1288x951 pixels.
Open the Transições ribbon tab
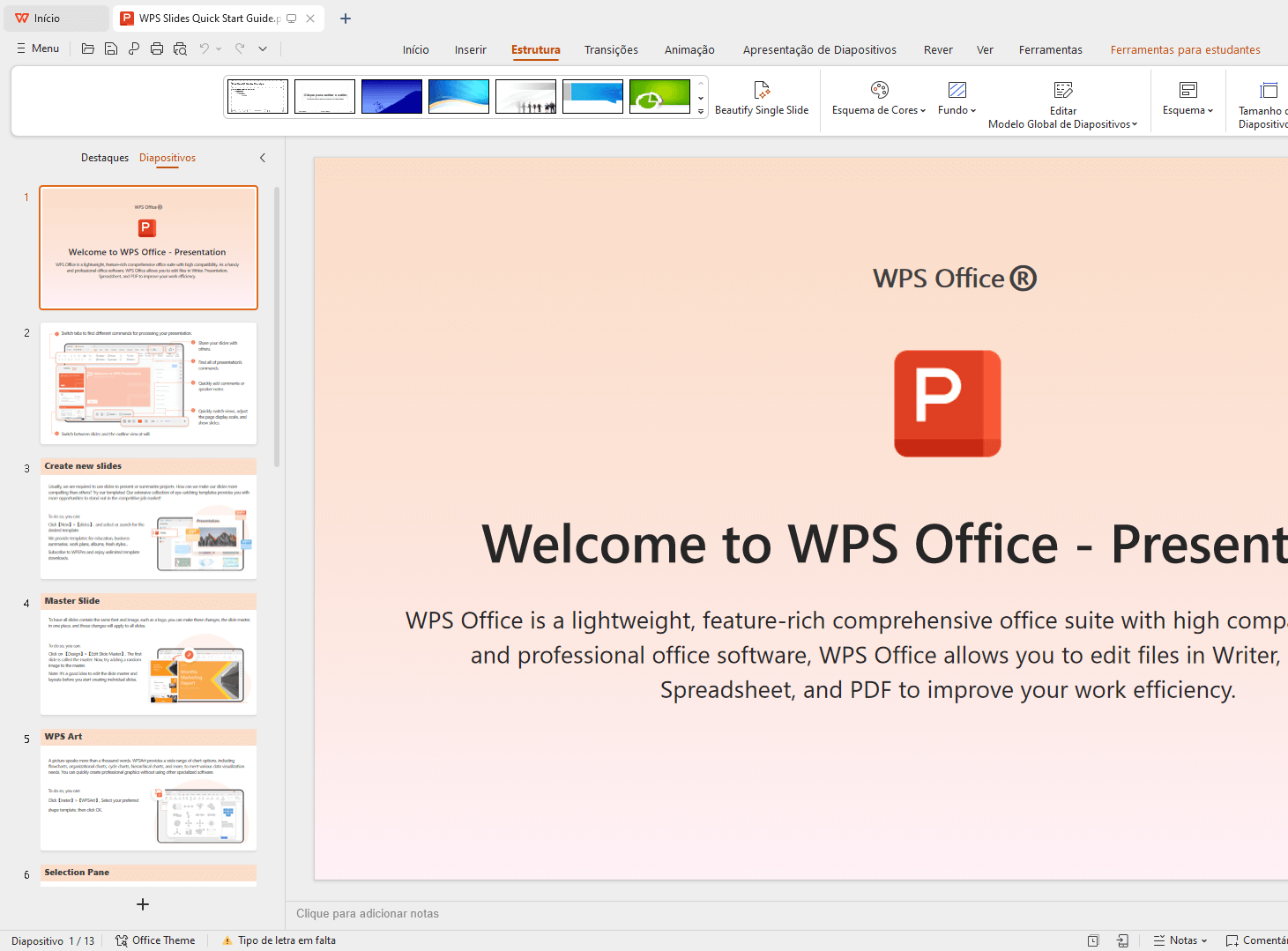611,49
